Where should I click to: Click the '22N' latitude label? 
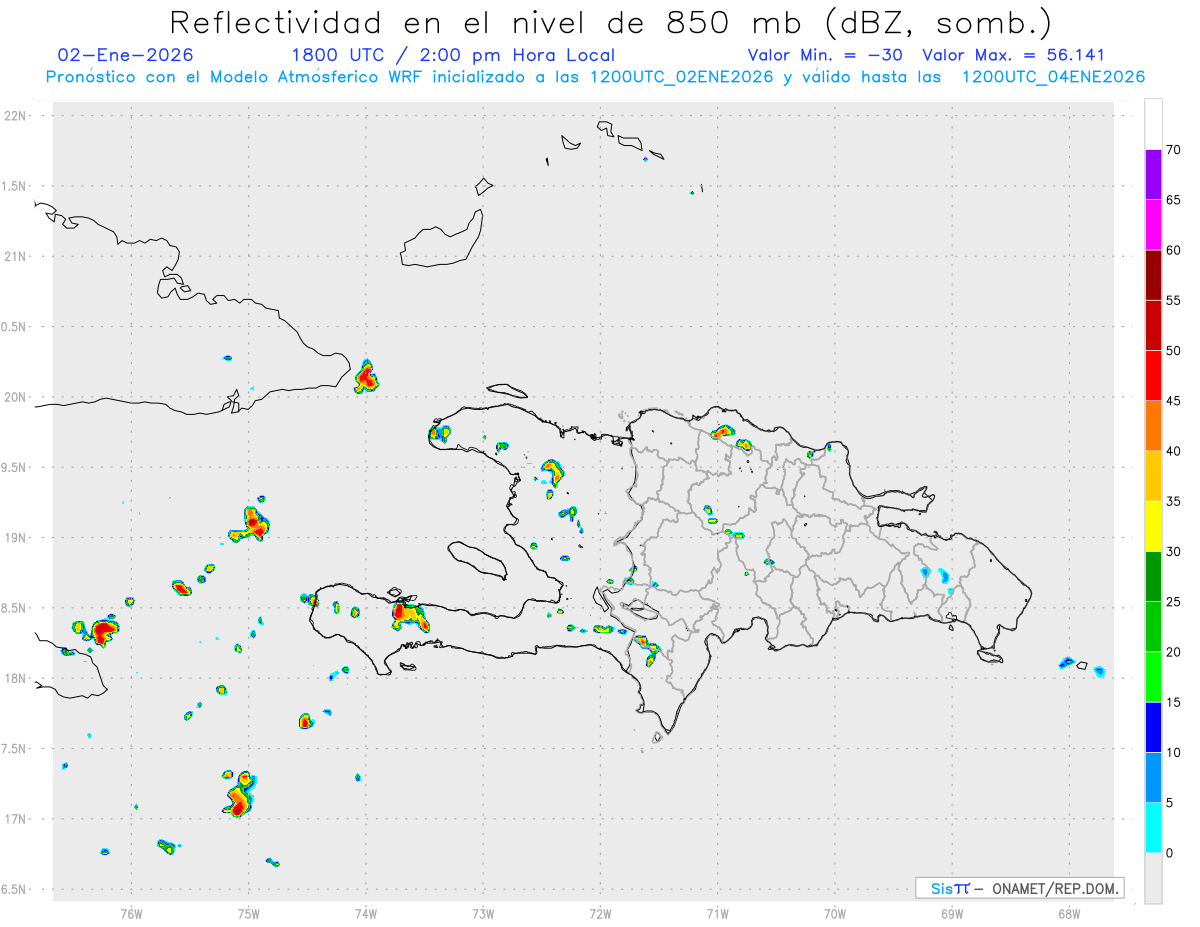(x=17, y=116)
